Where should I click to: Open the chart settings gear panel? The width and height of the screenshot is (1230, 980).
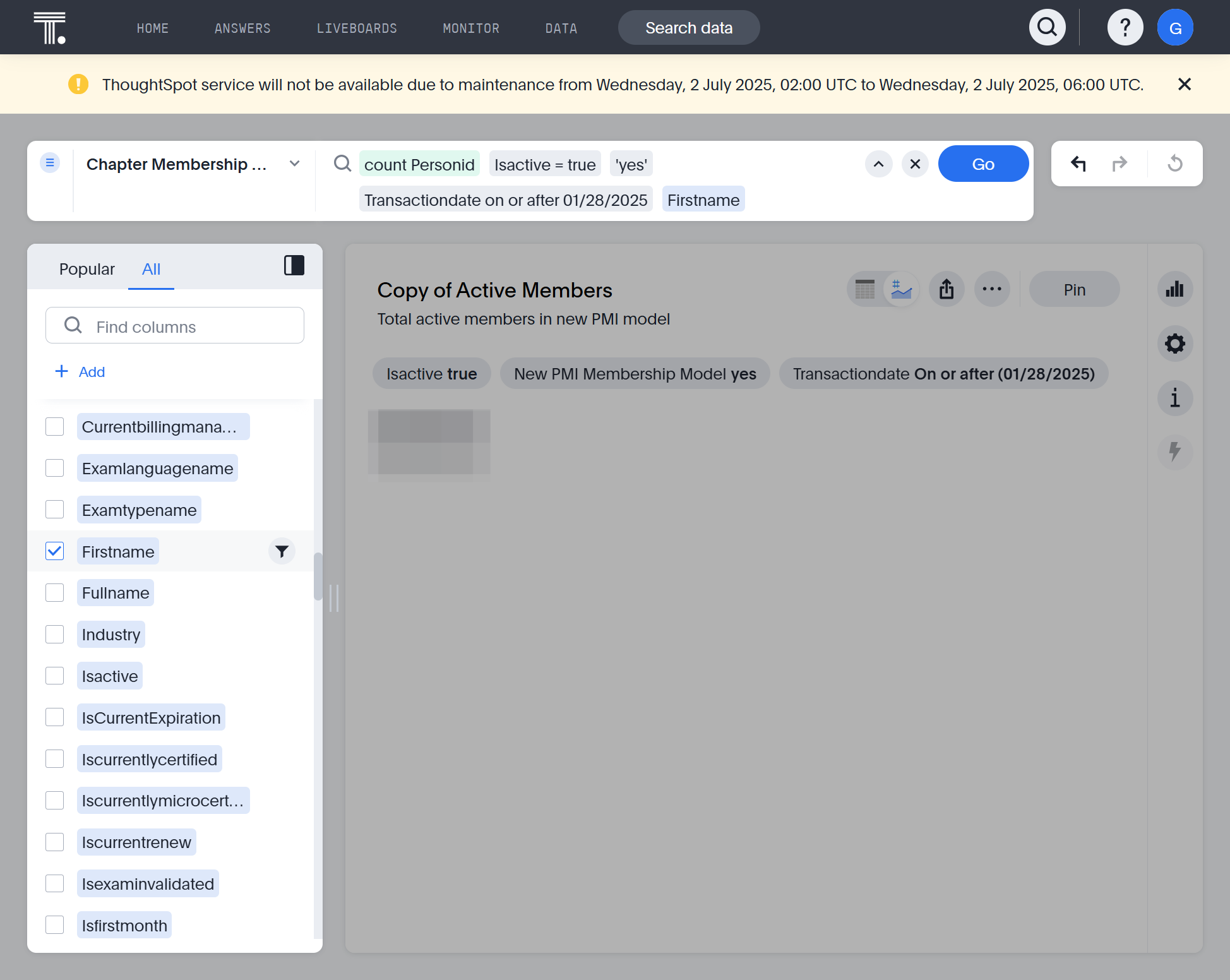pyautogui.click(x=1175, y=344)
